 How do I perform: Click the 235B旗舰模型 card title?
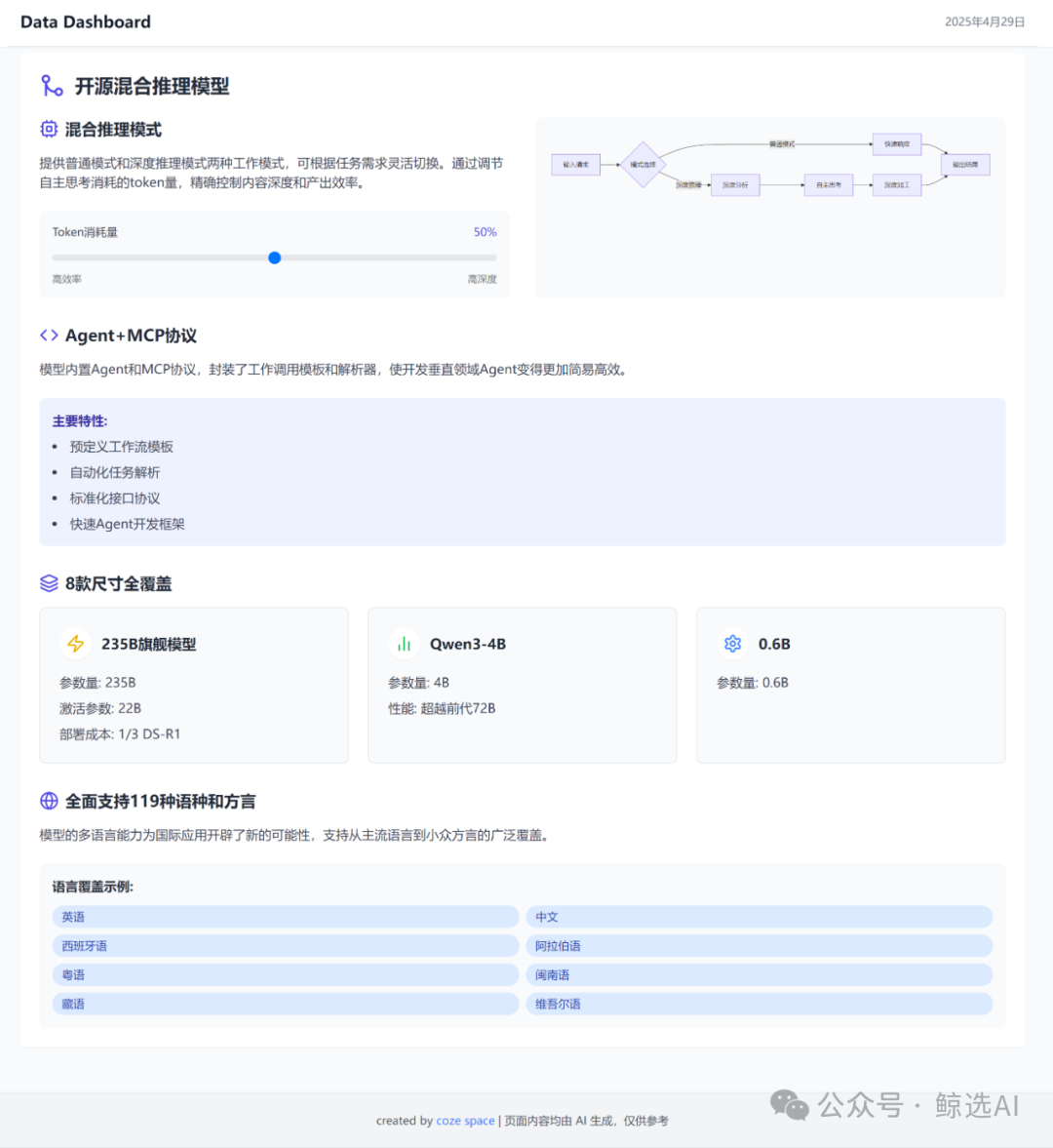coord(148,645)
